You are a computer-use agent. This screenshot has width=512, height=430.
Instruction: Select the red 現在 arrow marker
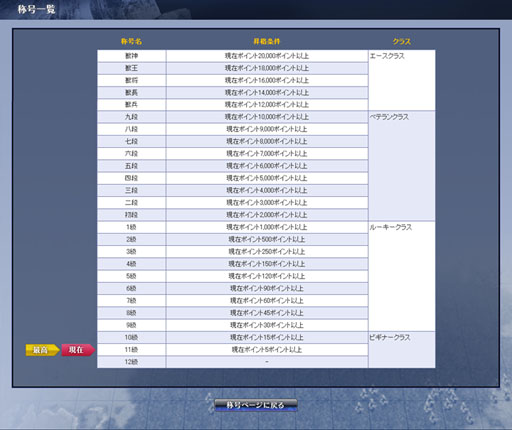coord(78,350)
